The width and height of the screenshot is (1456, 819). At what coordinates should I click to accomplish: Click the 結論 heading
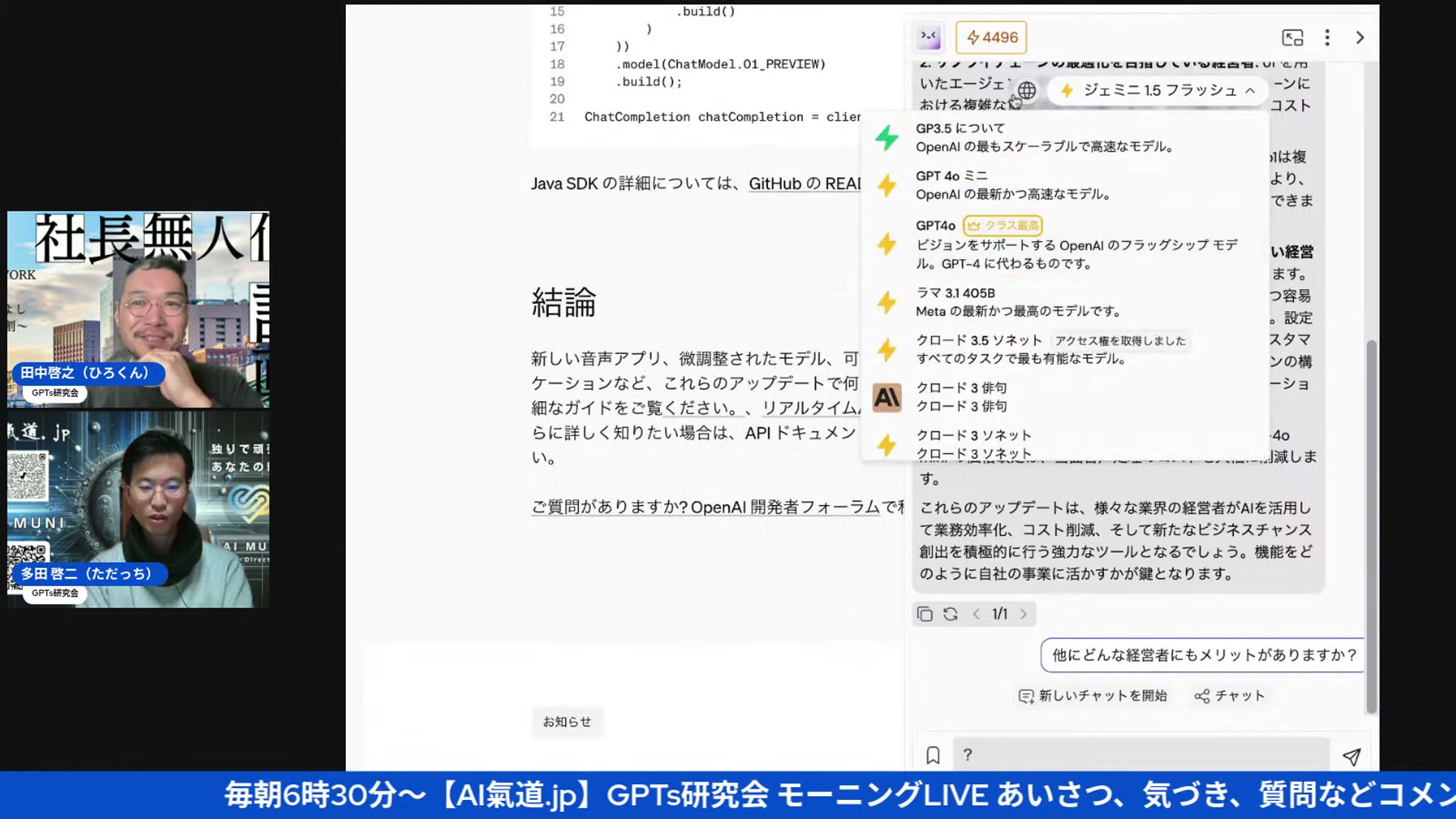pos(563,303)
